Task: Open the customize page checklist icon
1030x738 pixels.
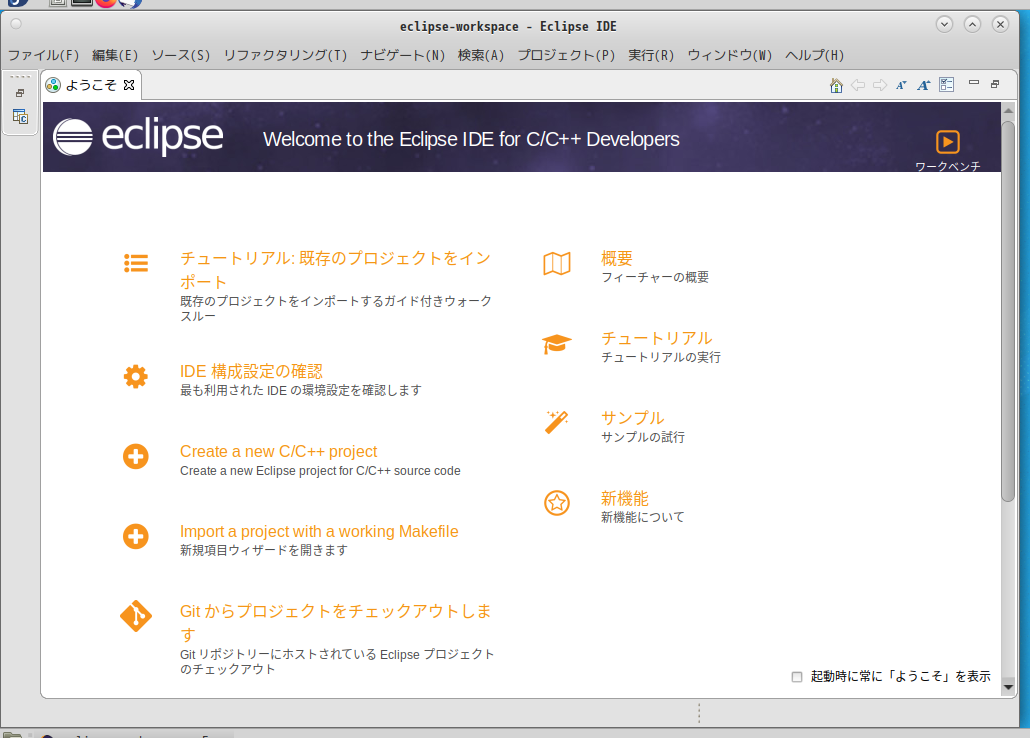Action: click(947, 85)
